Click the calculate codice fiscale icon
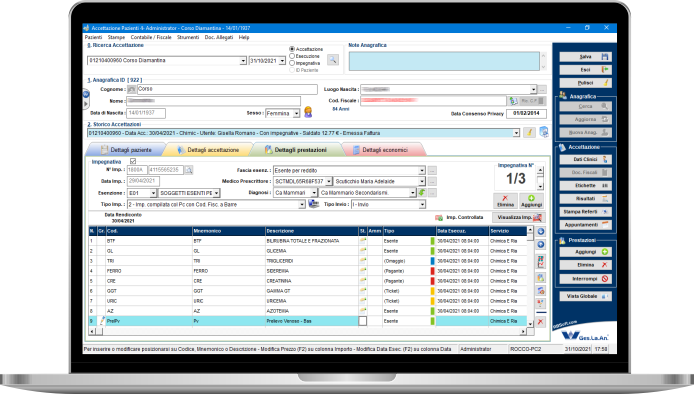The width and height of the screenshot is (694, 394). (513, 101)
